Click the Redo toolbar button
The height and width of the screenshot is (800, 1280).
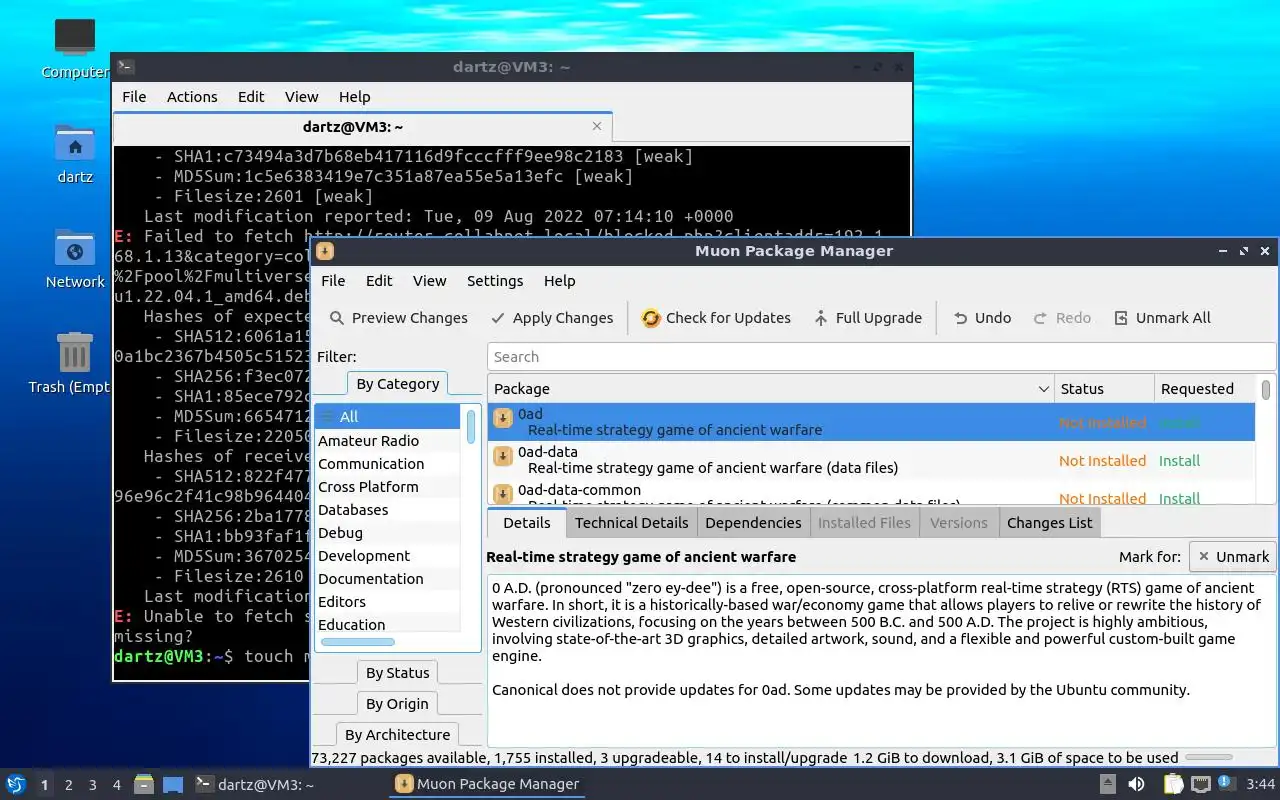tap(1062, 318)
